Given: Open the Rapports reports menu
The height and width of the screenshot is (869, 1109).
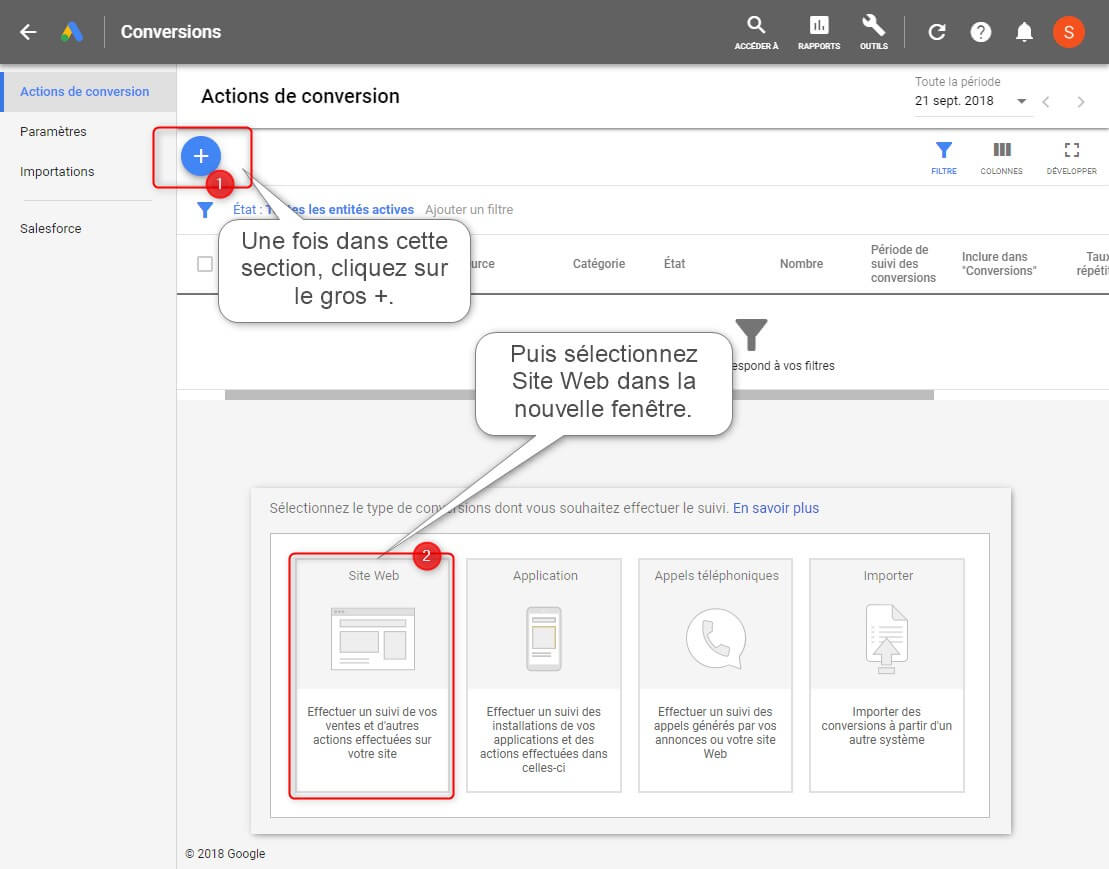Looking at the screenshot, I should coord(819,33).
